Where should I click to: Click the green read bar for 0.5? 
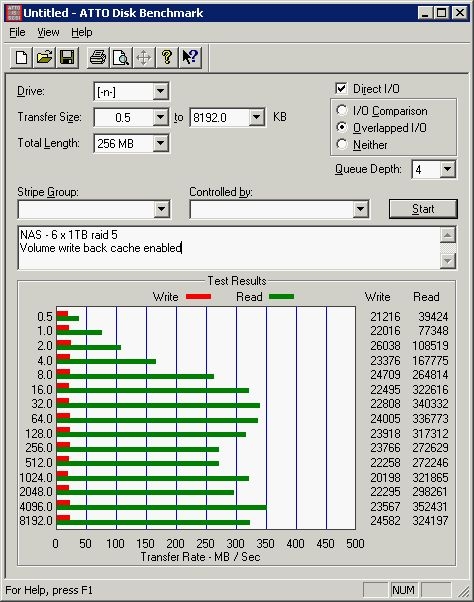pyautogui.click(x=68, y=318)
